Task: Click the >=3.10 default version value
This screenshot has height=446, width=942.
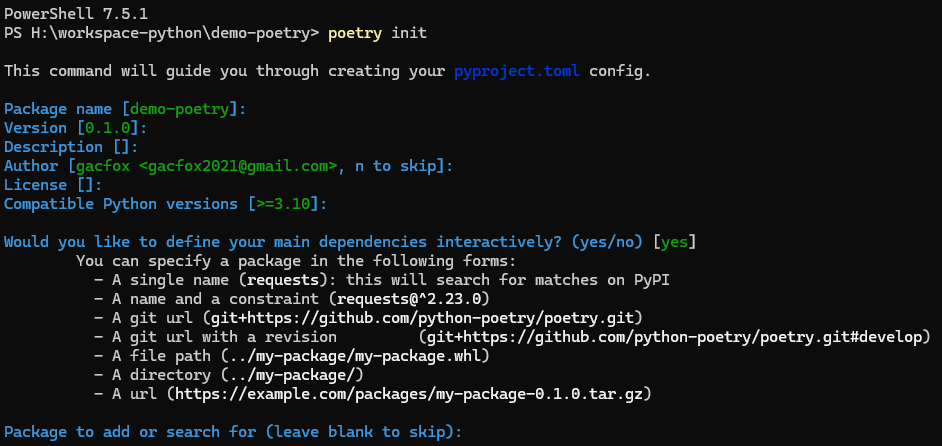Action: click(x=283, y=204)
